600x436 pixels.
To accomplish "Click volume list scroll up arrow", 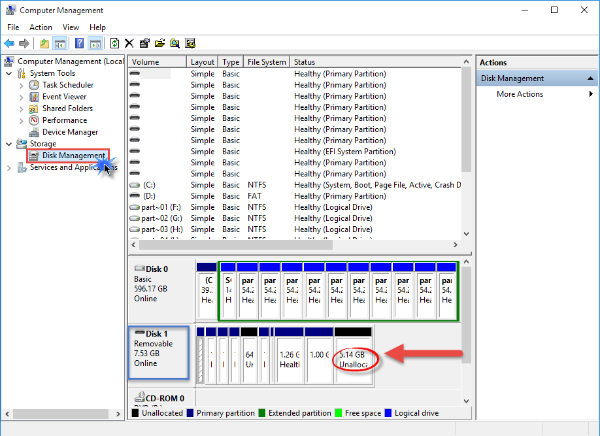I will [x=466, y=62].
